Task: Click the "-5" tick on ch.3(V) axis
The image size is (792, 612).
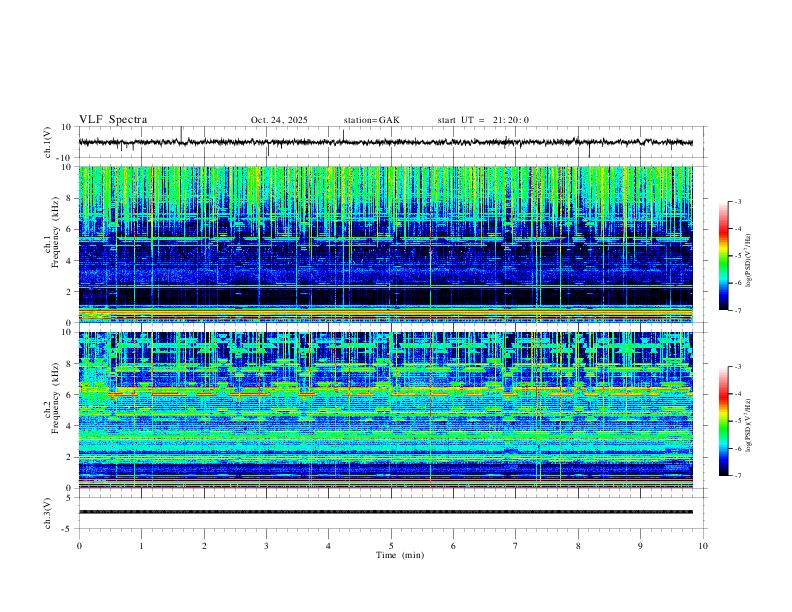Action: pos(68,529)
